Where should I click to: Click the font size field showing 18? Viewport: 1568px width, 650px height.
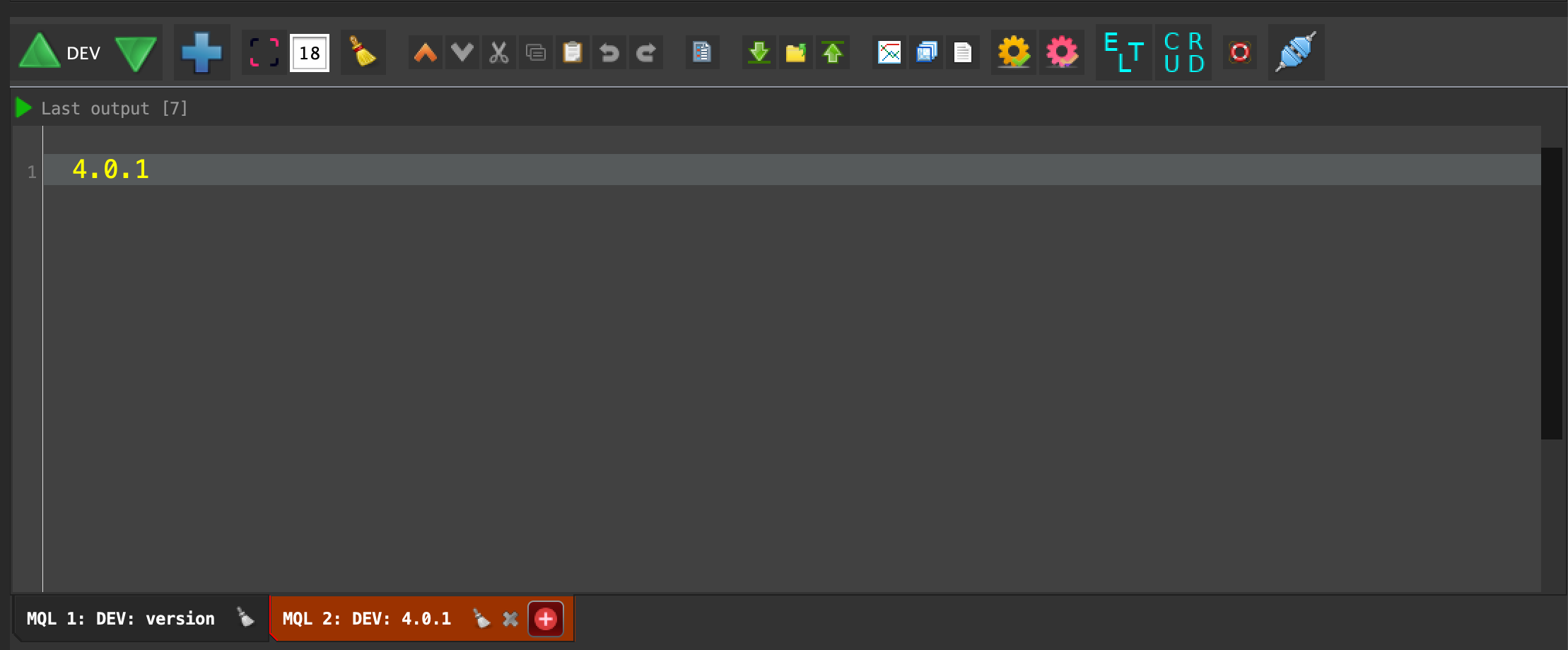coord(310,53)
